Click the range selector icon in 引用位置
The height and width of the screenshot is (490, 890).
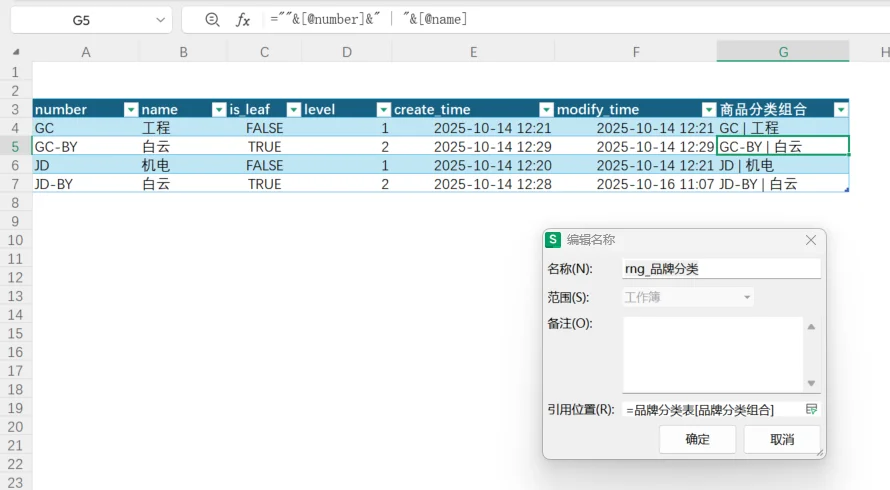811,409
